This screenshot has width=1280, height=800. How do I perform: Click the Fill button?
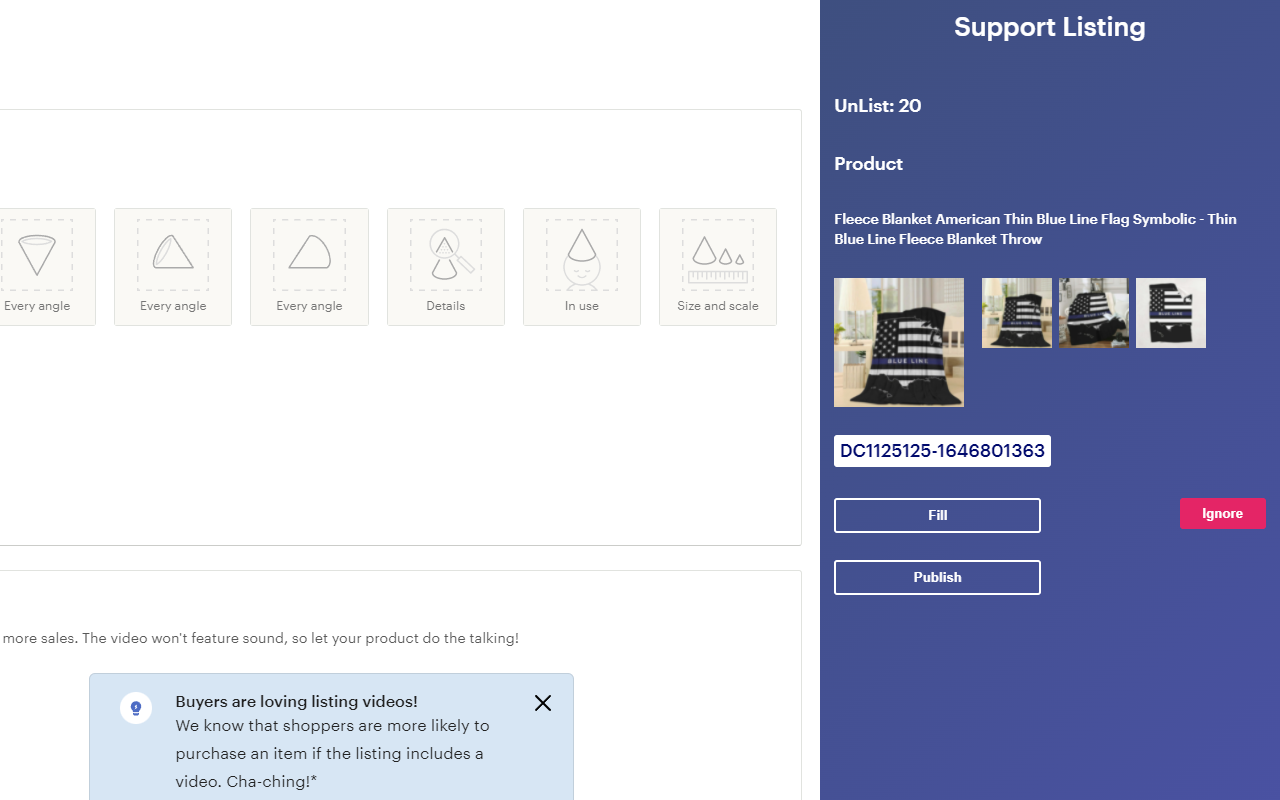point(937,516)
